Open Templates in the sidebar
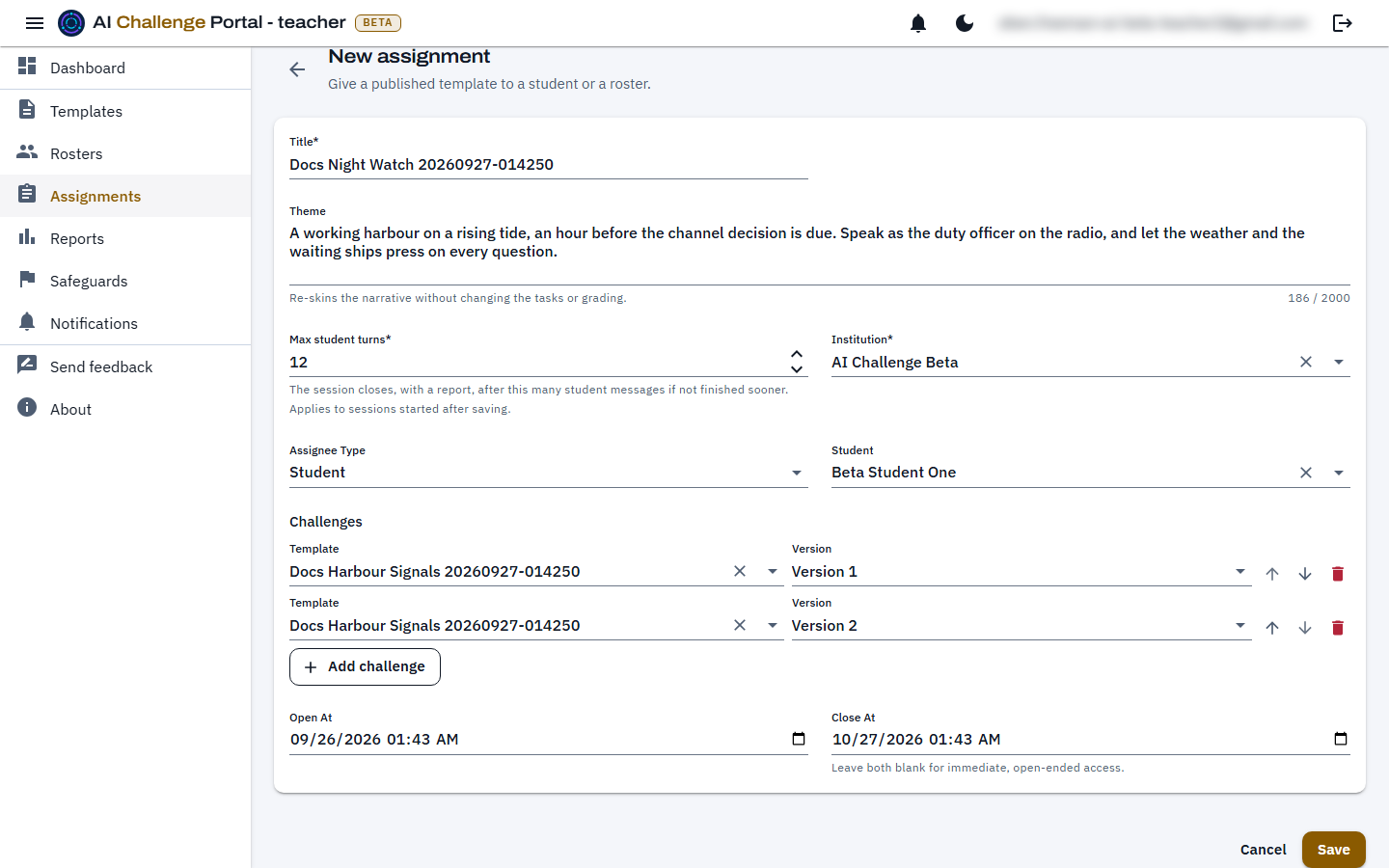Screen dimensions: 1389x868 click(125, 111)
